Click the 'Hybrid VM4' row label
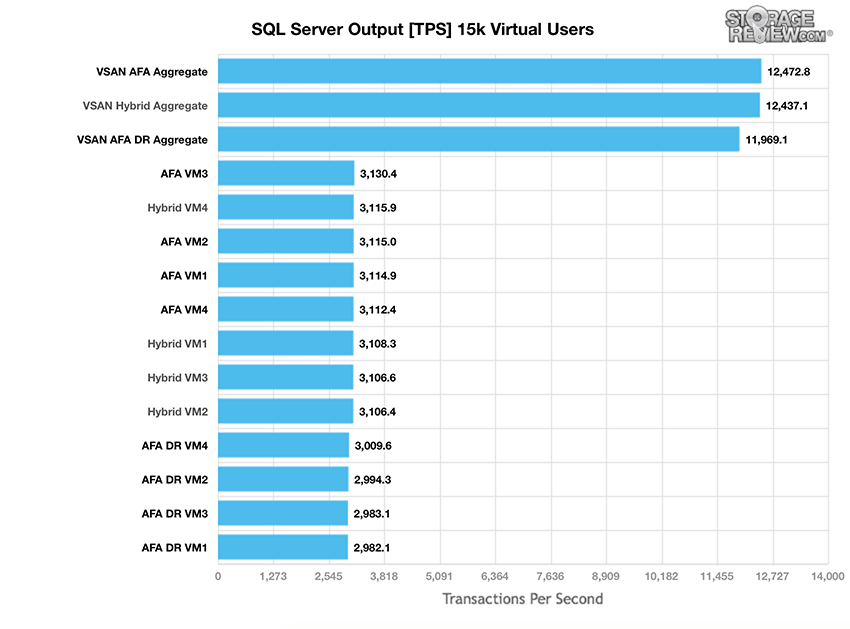 click(177, 208)
